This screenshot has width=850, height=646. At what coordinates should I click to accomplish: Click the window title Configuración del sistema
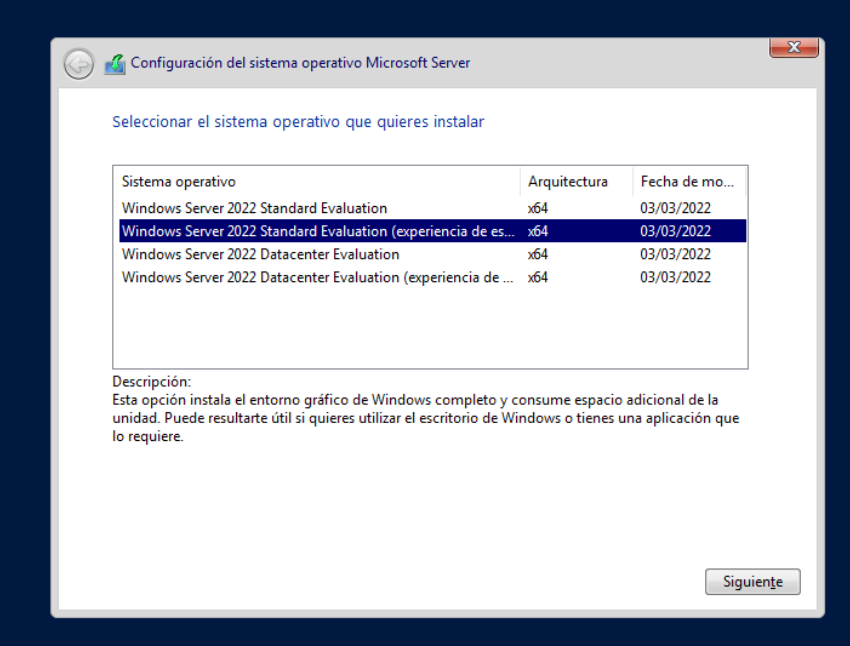(300, 63)
